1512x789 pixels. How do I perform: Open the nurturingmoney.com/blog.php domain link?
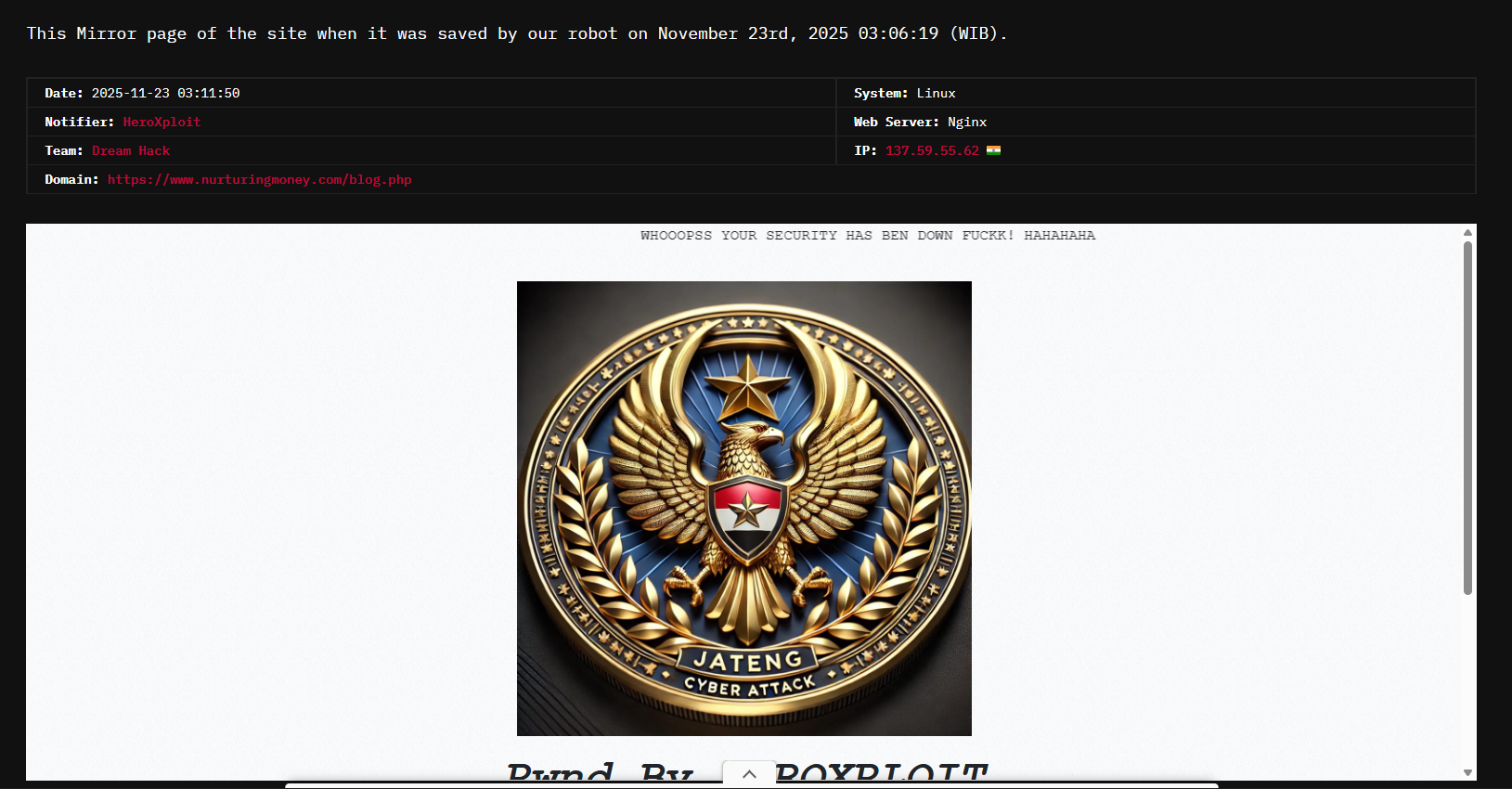click(x=259, y=179)
